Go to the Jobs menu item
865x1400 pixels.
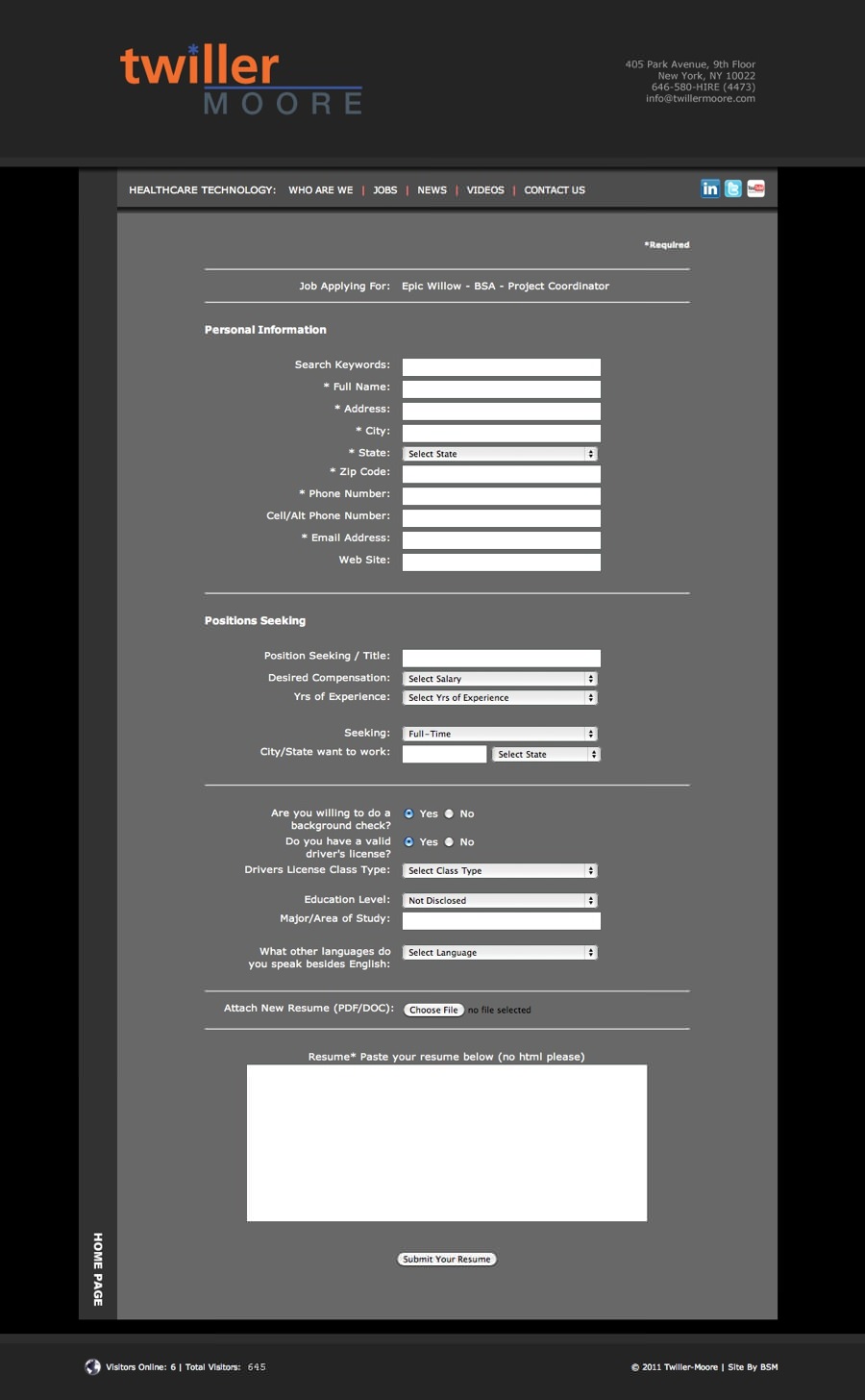(385, 190)
